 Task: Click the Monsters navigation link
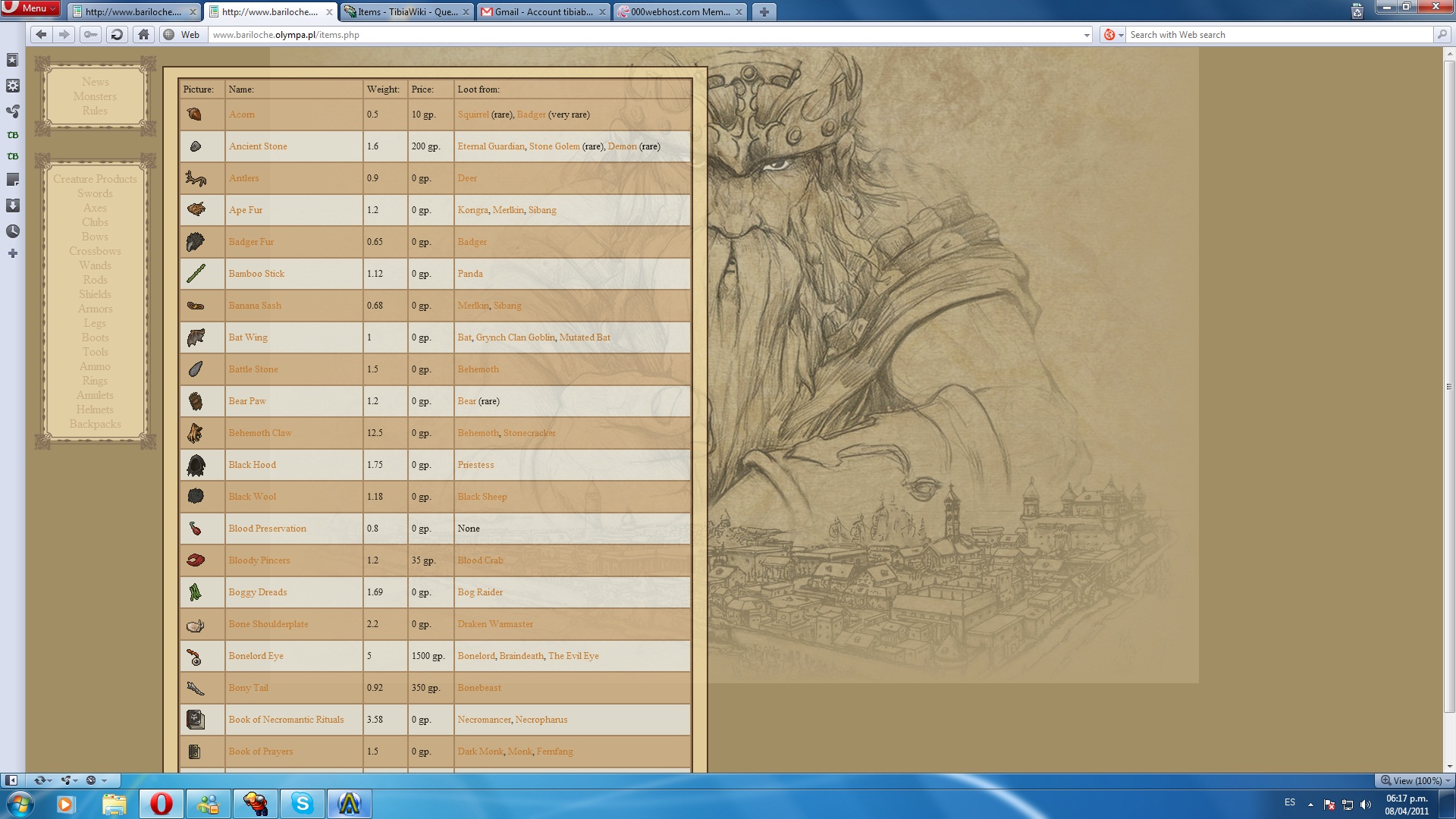pyautogui.click(x=95, y=96)
